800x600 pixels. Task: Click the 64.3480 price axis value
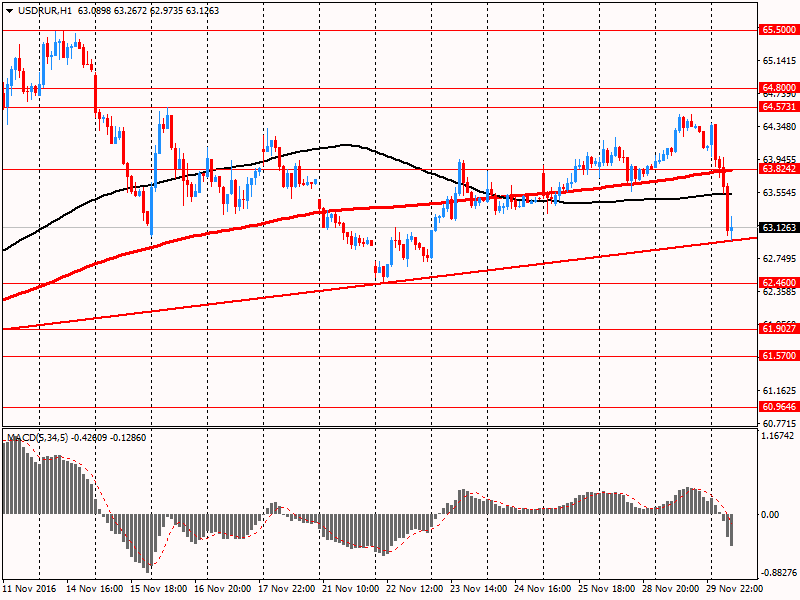coord(779,126)
